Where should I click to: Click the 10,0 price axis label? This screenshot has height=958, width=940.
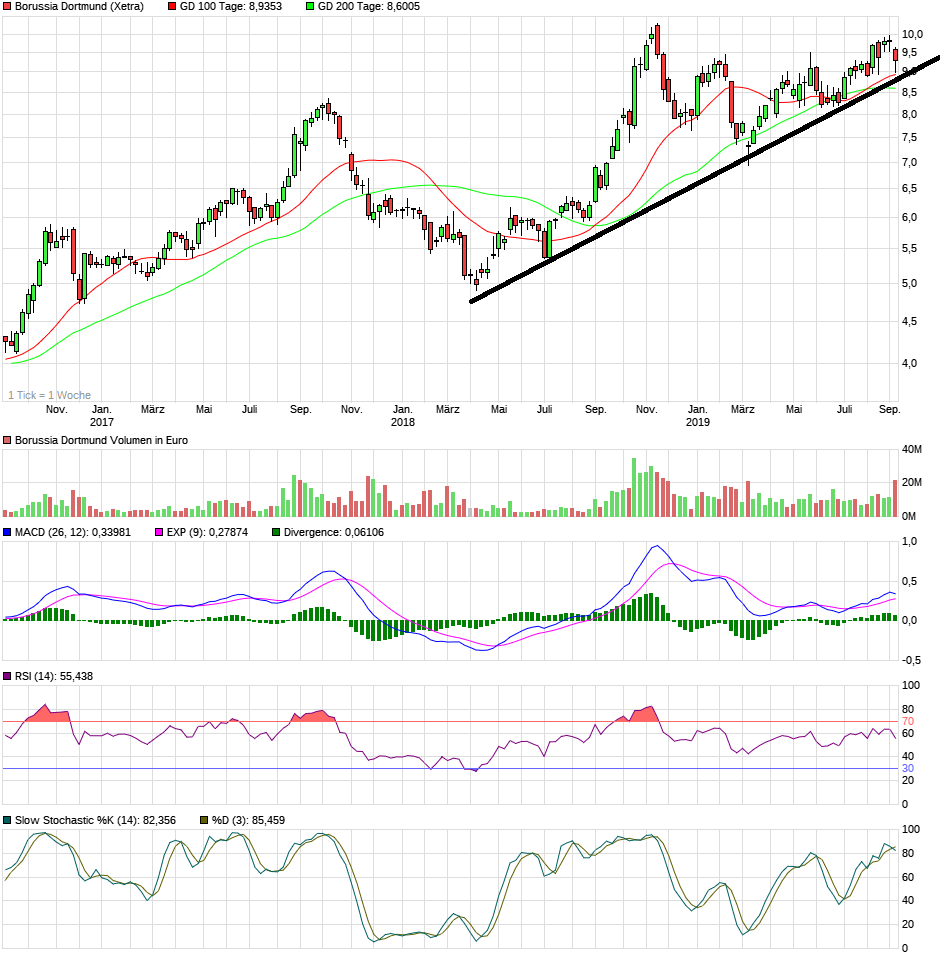[911, 34]
